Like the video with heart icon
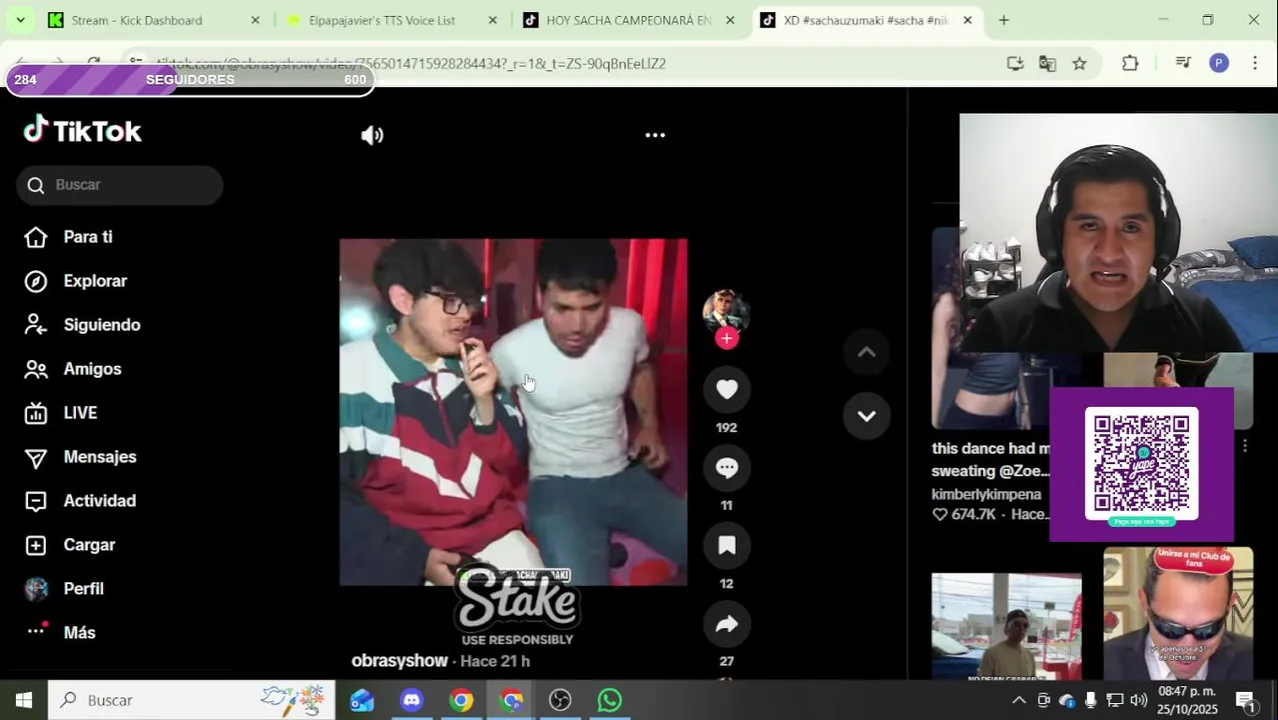The image size is (1278, 720). (x=727, y=389)
